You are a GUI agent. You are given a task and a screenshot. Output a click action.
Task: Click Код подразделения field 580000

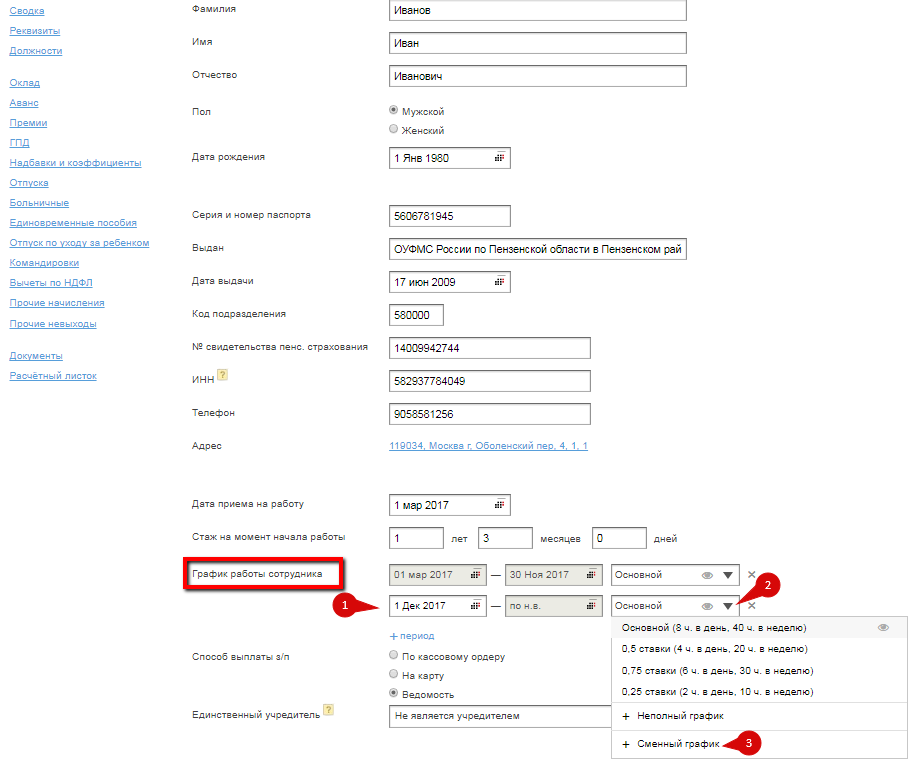click(x=416, y=315)
